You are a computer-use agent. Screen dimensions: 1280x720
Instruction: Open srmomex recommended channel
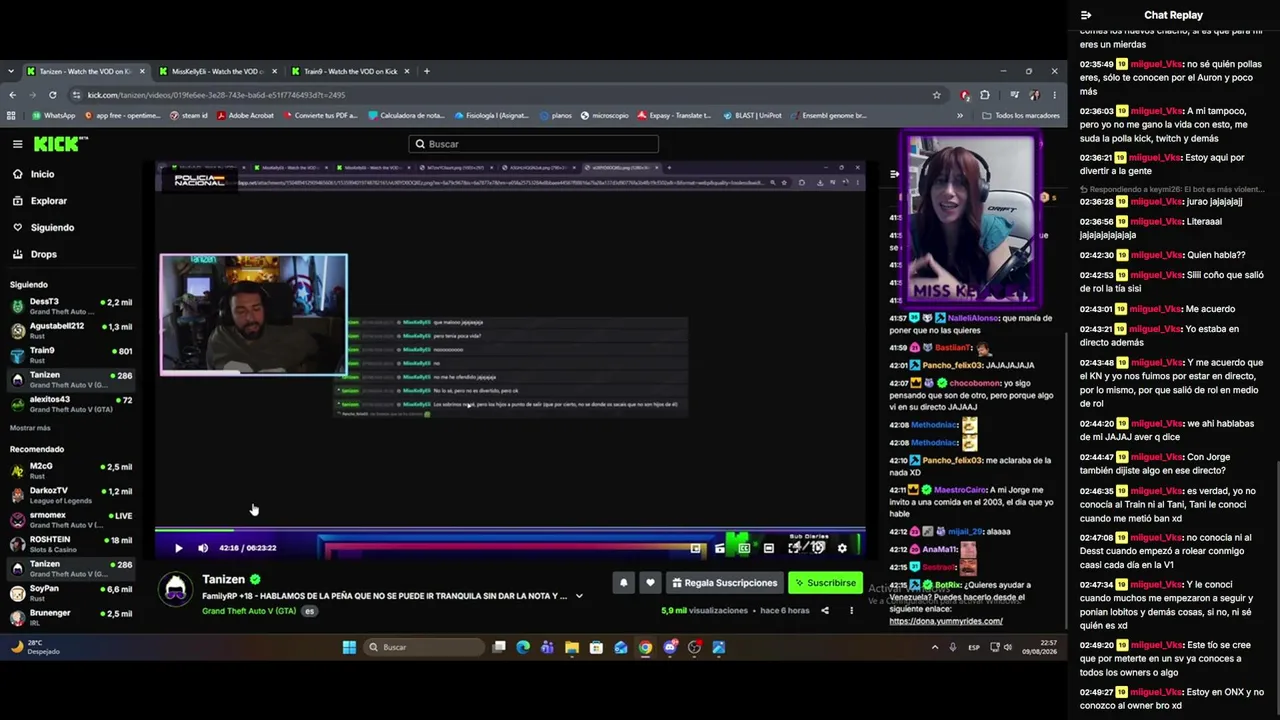71,520
